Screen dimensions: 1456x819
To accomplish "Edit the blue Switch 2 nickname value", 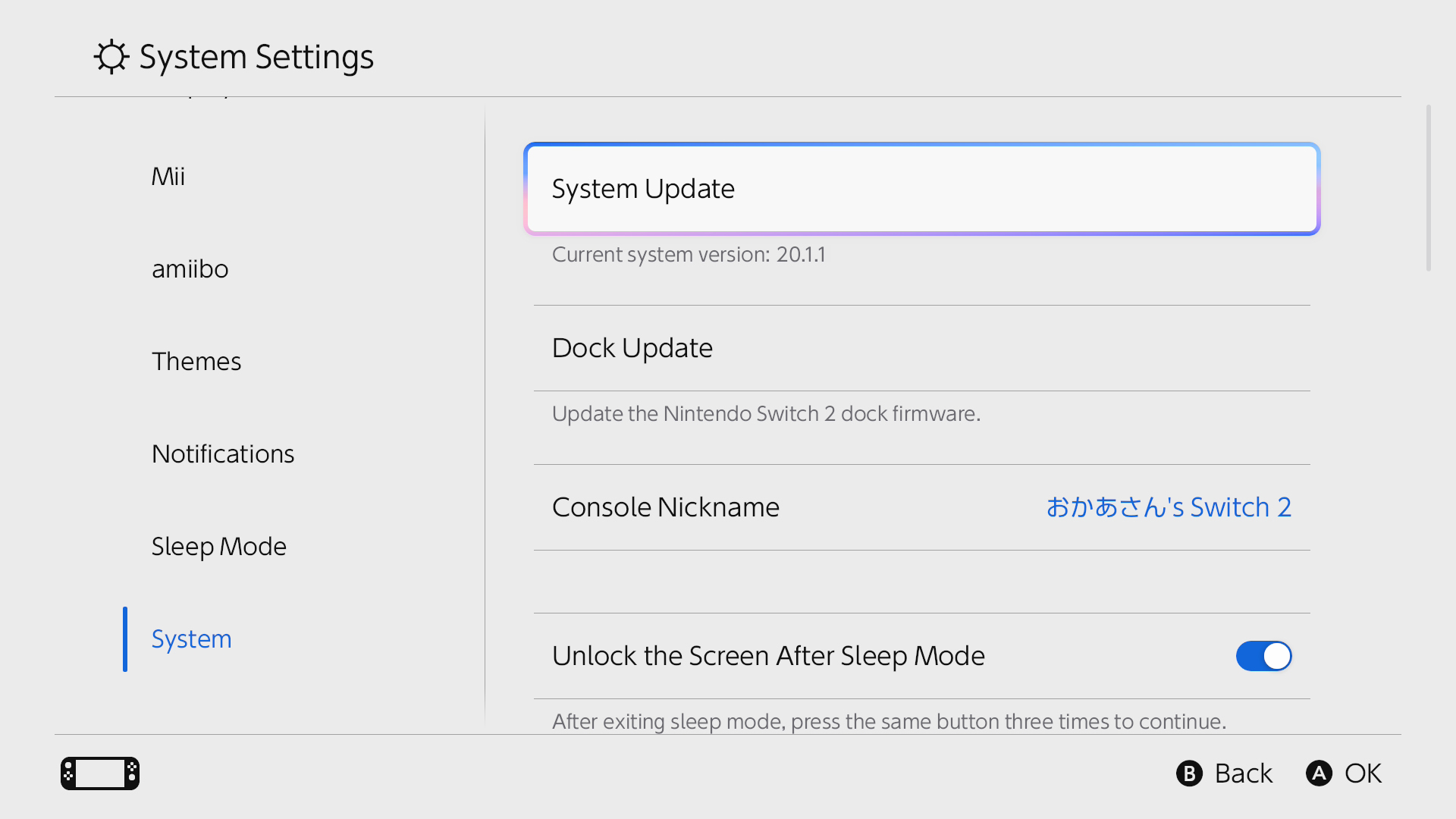I will click(1169, 507).
